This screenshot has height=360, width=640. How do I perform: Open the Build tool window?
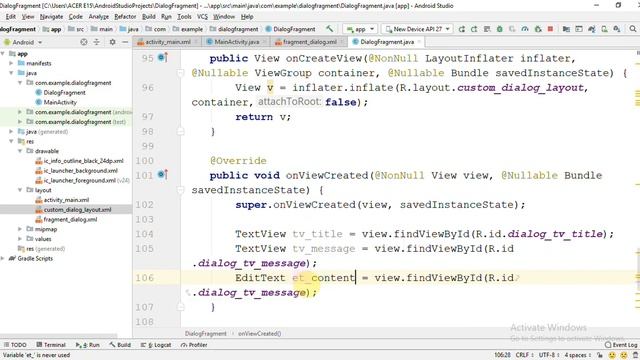(120, 345)
